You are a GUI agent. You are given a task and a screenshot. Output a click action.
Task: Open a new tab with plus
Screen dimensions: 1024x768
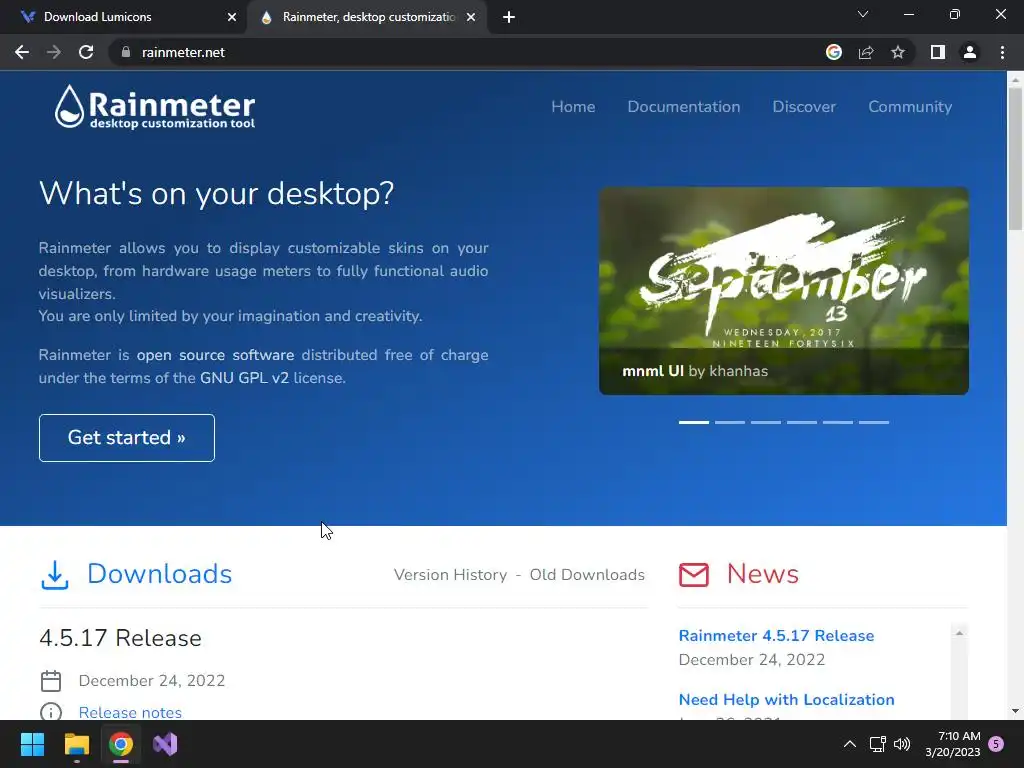509,17
